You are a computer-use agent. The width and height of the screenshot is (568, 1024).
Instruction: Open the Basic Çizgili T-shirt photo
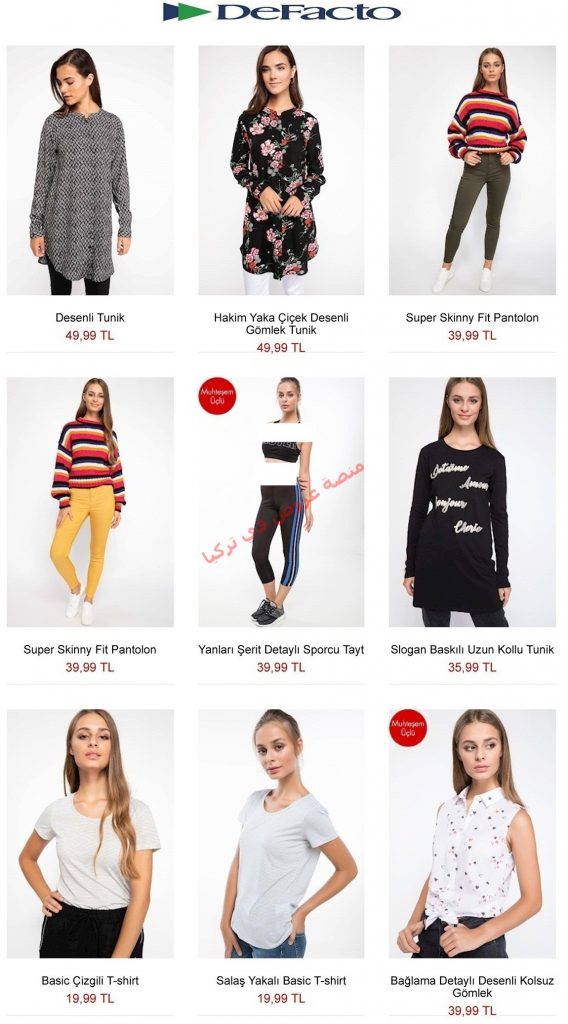[90, 834]
